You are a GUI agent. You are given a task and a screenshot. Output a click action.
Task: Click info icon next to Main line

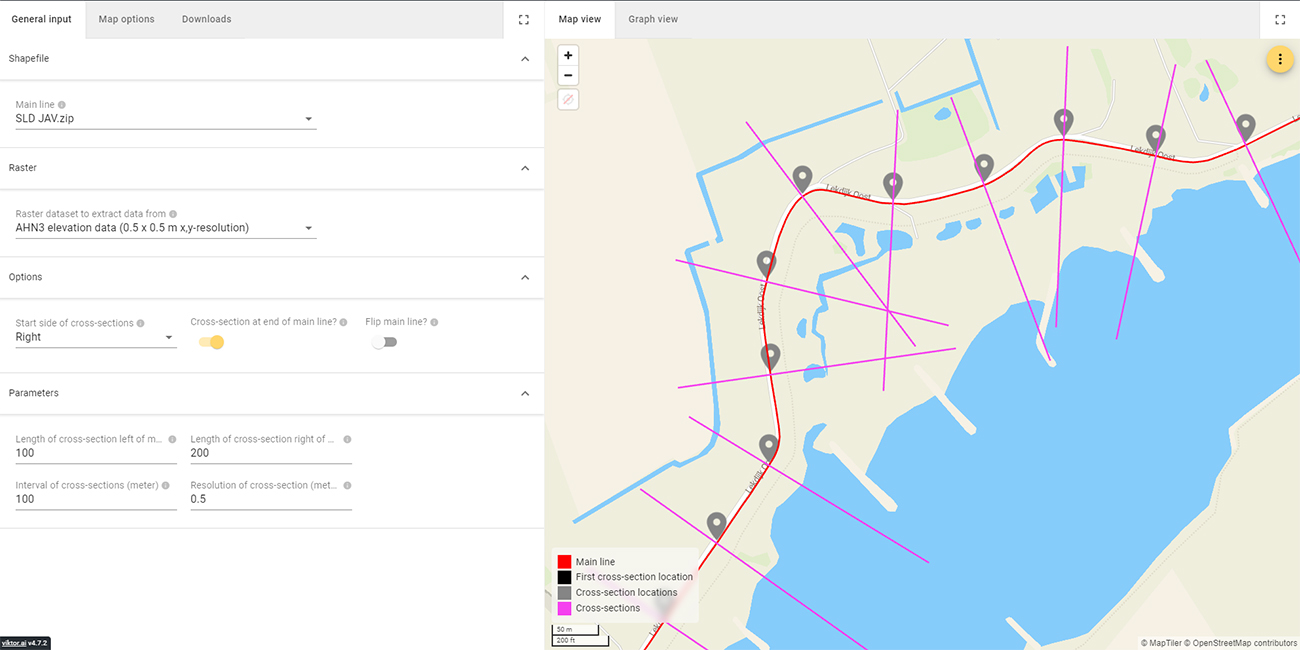pos(62,105)
